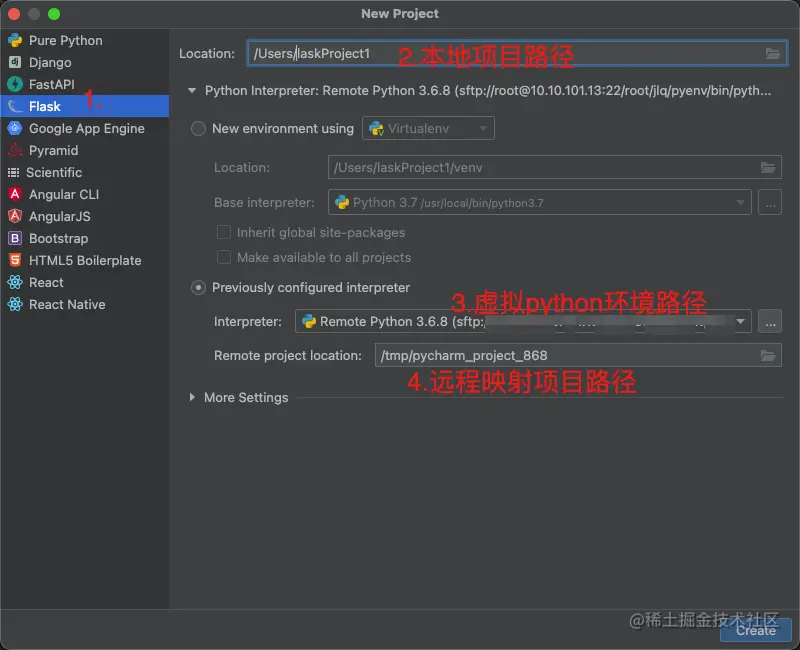The width and height of the screenshot is (800, 650).
Task: Choose Django project type
Action: point(50,62)
